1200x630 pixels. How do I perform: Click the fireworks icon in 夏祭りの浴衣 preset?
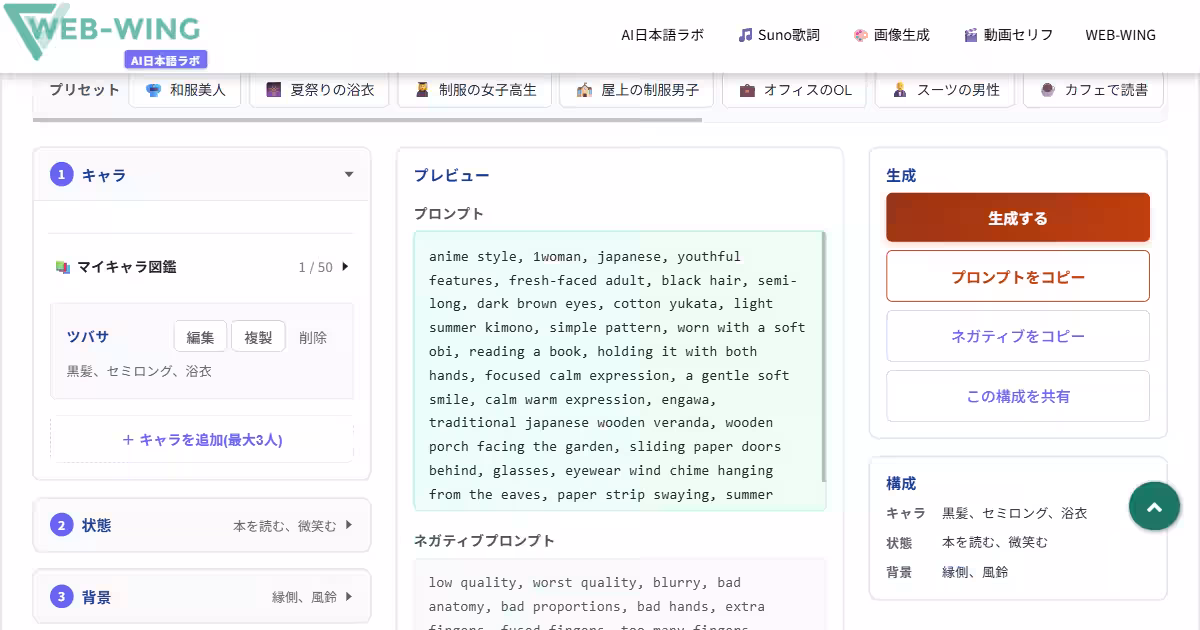(274, 90)
